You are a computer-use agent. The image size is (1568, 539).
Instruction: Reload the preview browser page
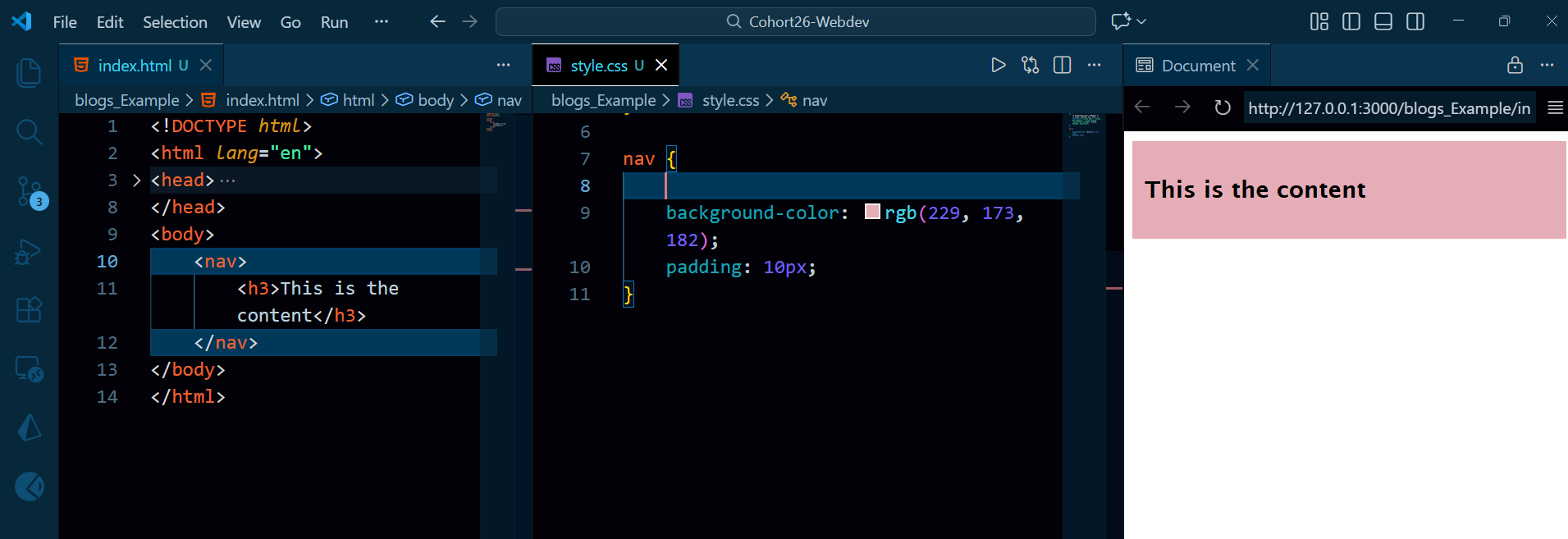tap(1223, 107)
